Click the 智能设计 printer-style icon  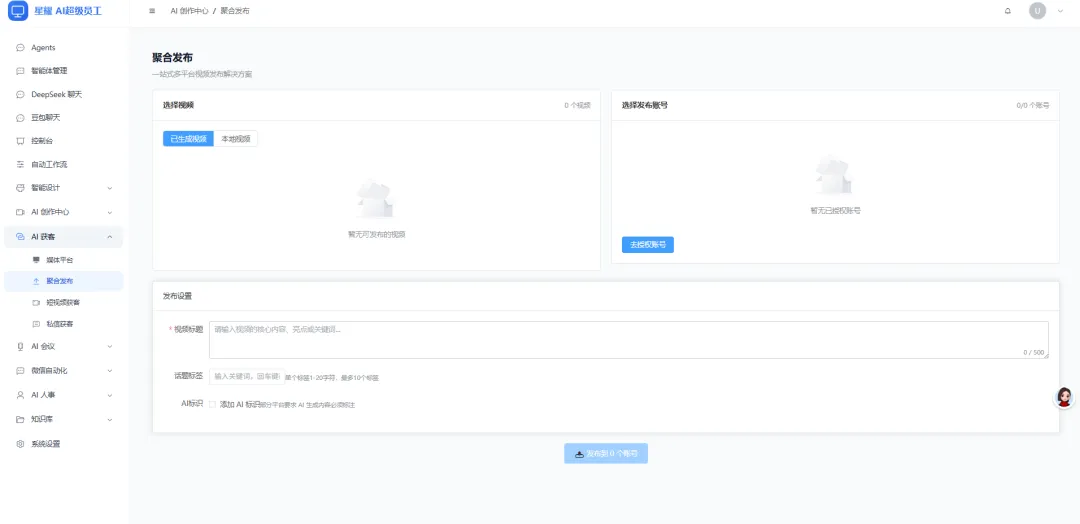click(x=20, y=188)
